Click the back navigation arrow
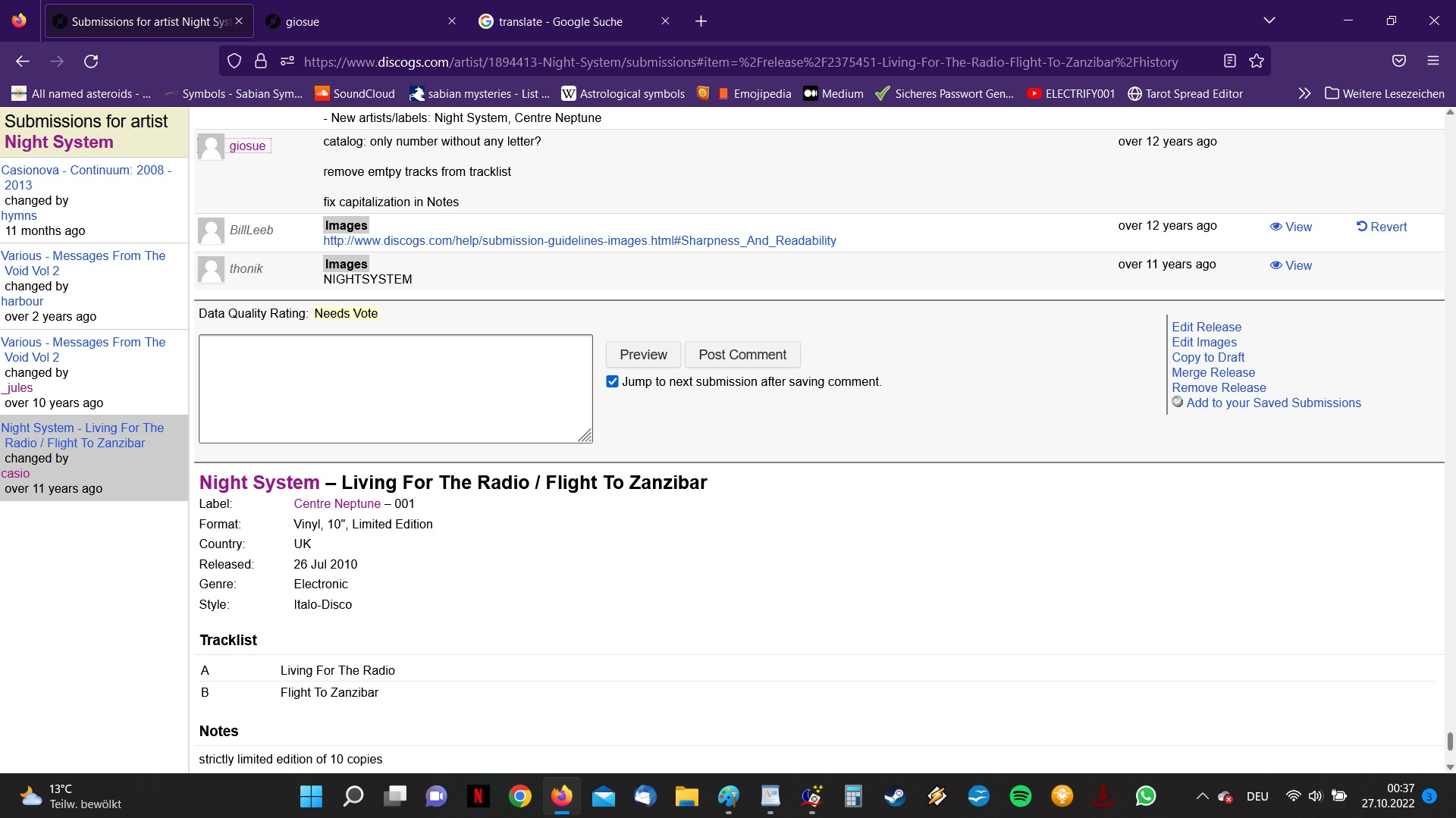The width and height of the screenshot is (1456, 818). 23,61
